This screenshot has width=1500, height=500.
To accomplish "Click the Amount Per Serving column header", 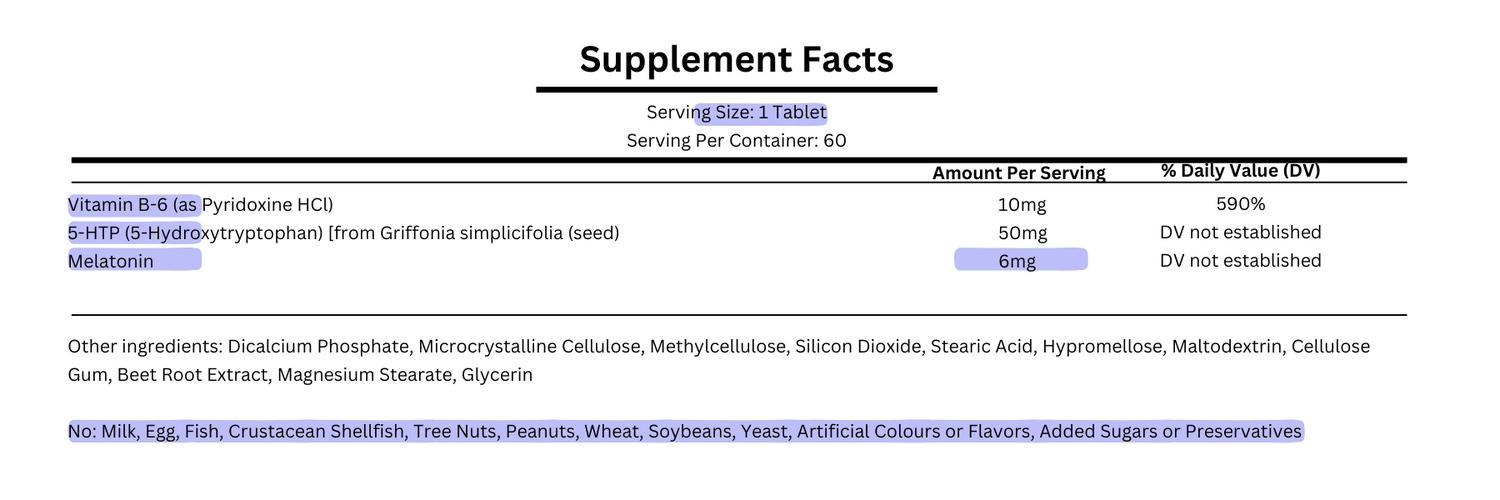I will [1018, 173].
